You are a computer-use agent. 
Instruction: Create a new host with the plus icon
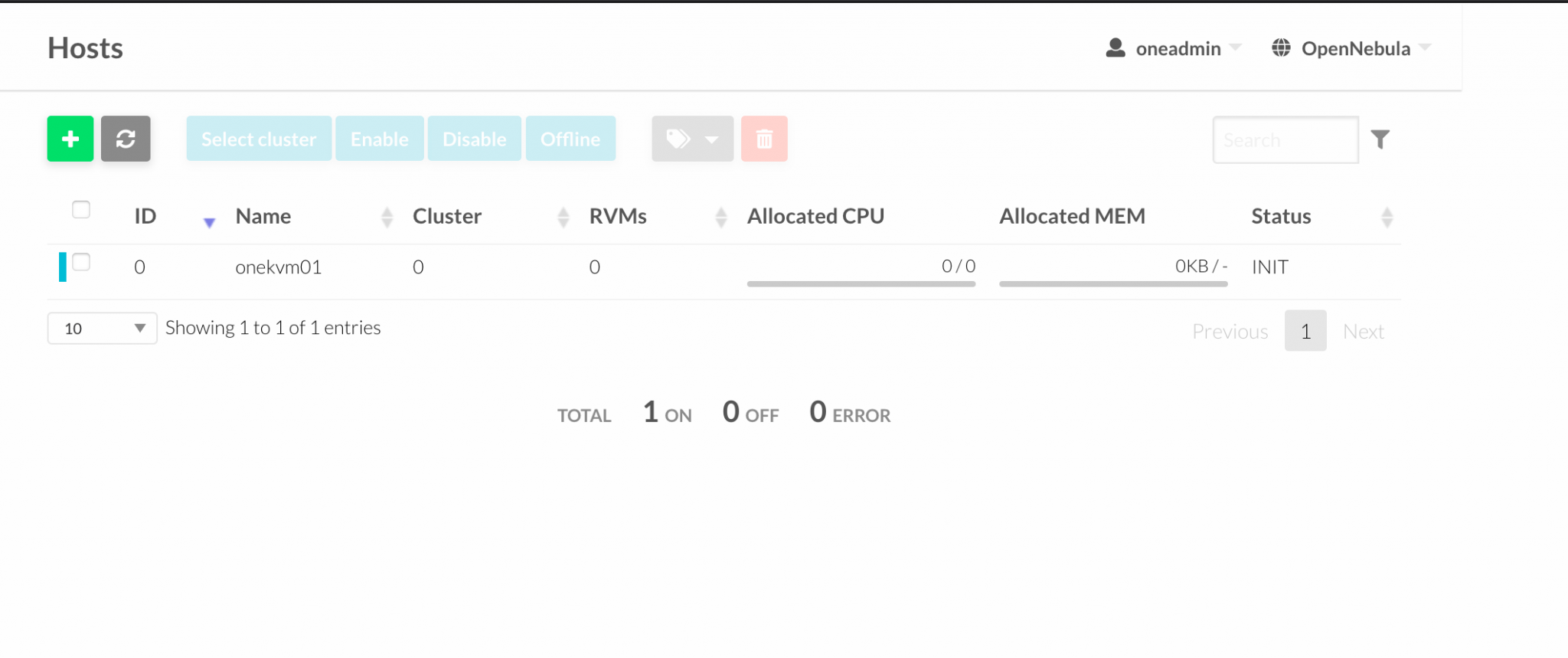pyautogui.click(x=70, y=139)
